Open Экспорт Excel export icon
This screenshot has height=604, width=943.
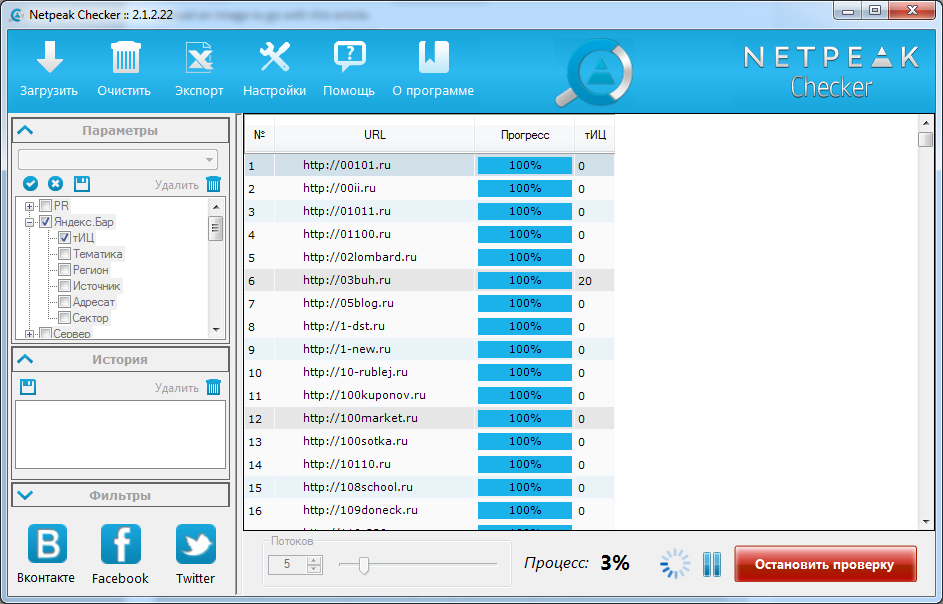point(199,58)
